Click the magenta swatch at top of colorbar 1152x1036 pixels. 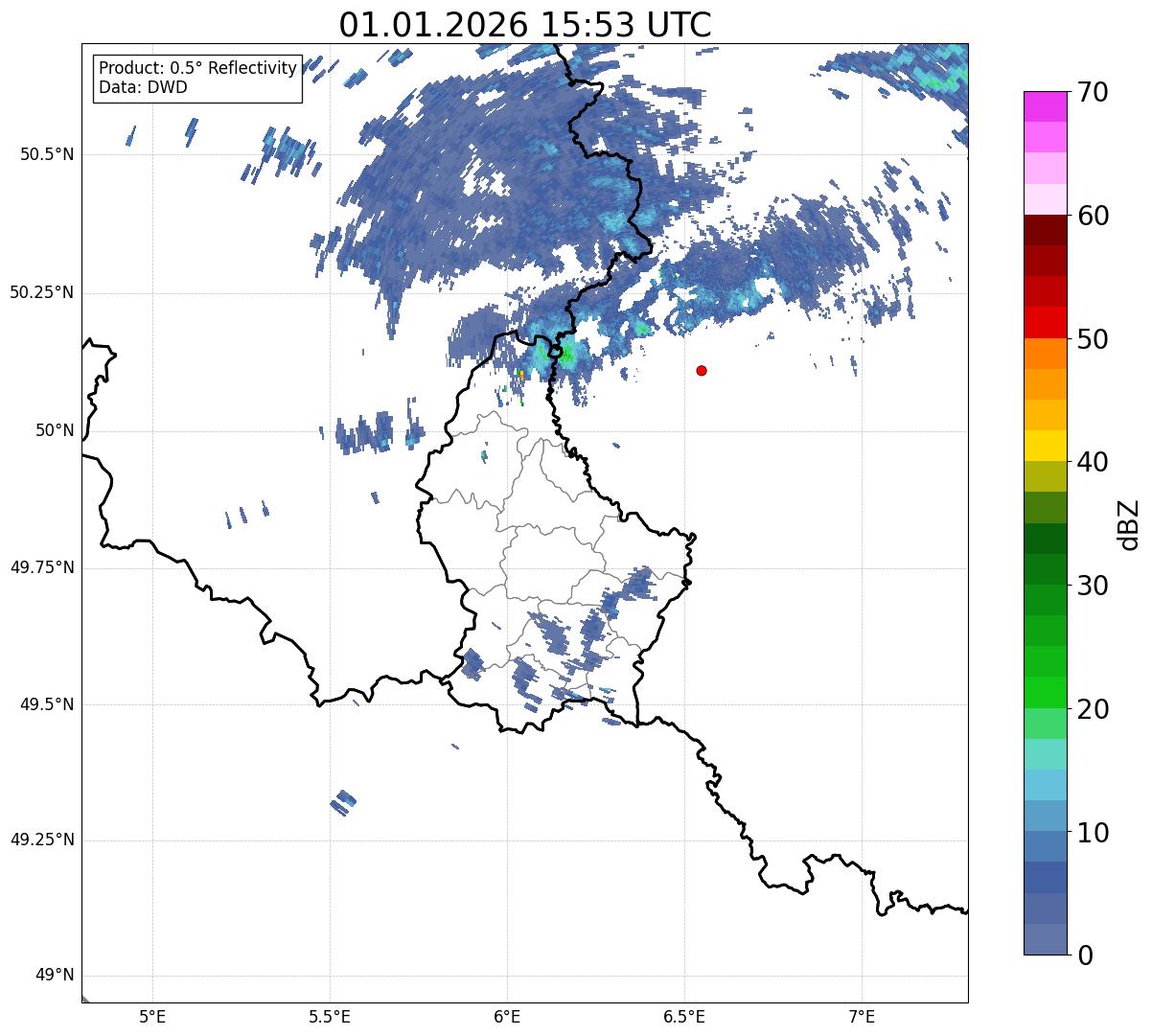[x=1046, y=106]
